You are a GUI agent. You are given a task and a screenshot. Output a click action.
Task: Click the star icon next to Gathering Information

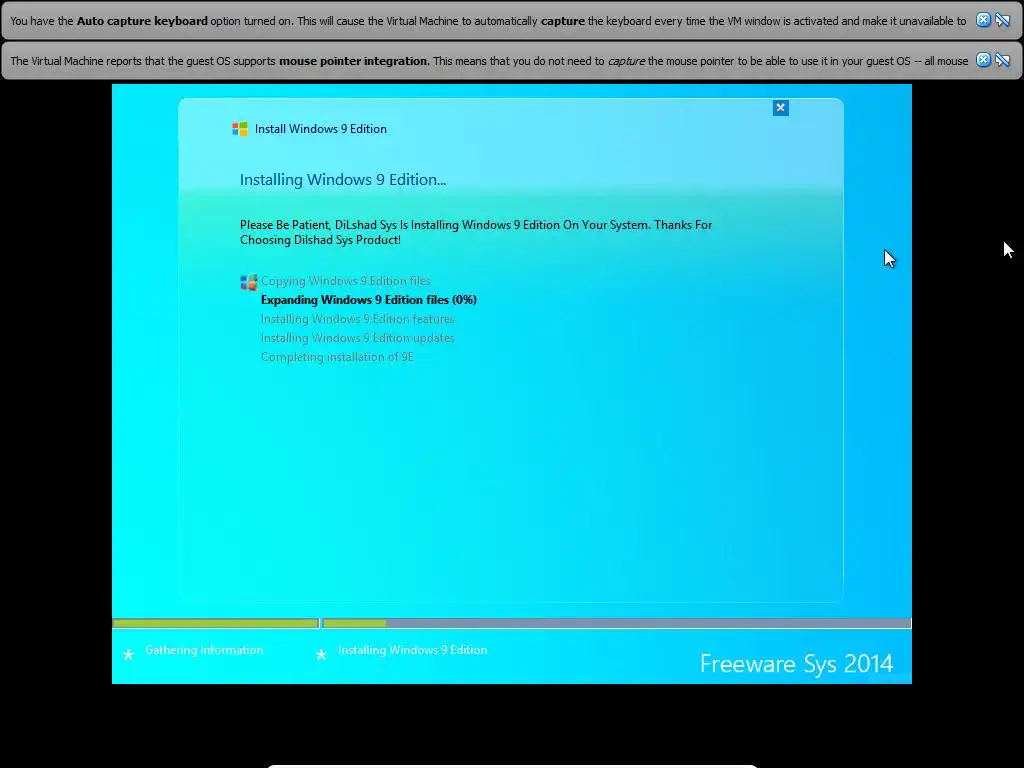pos(129,654)
